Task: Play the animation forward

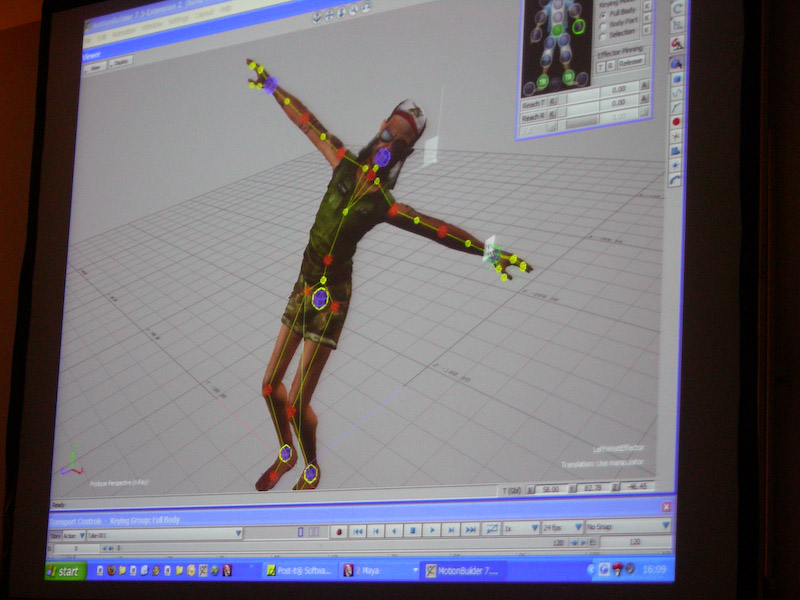Action: pos(432,530)
